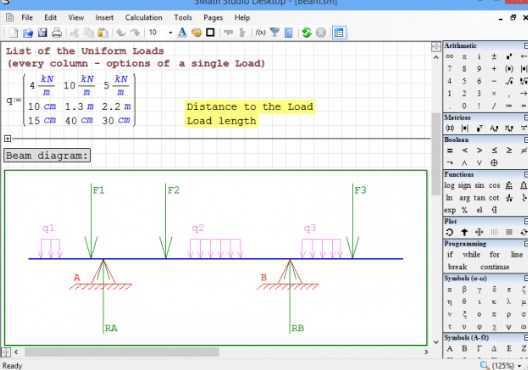The width and height of the screenshot is (528, 370).
Task: Click the background fill color icon
Action: point(196,33)
